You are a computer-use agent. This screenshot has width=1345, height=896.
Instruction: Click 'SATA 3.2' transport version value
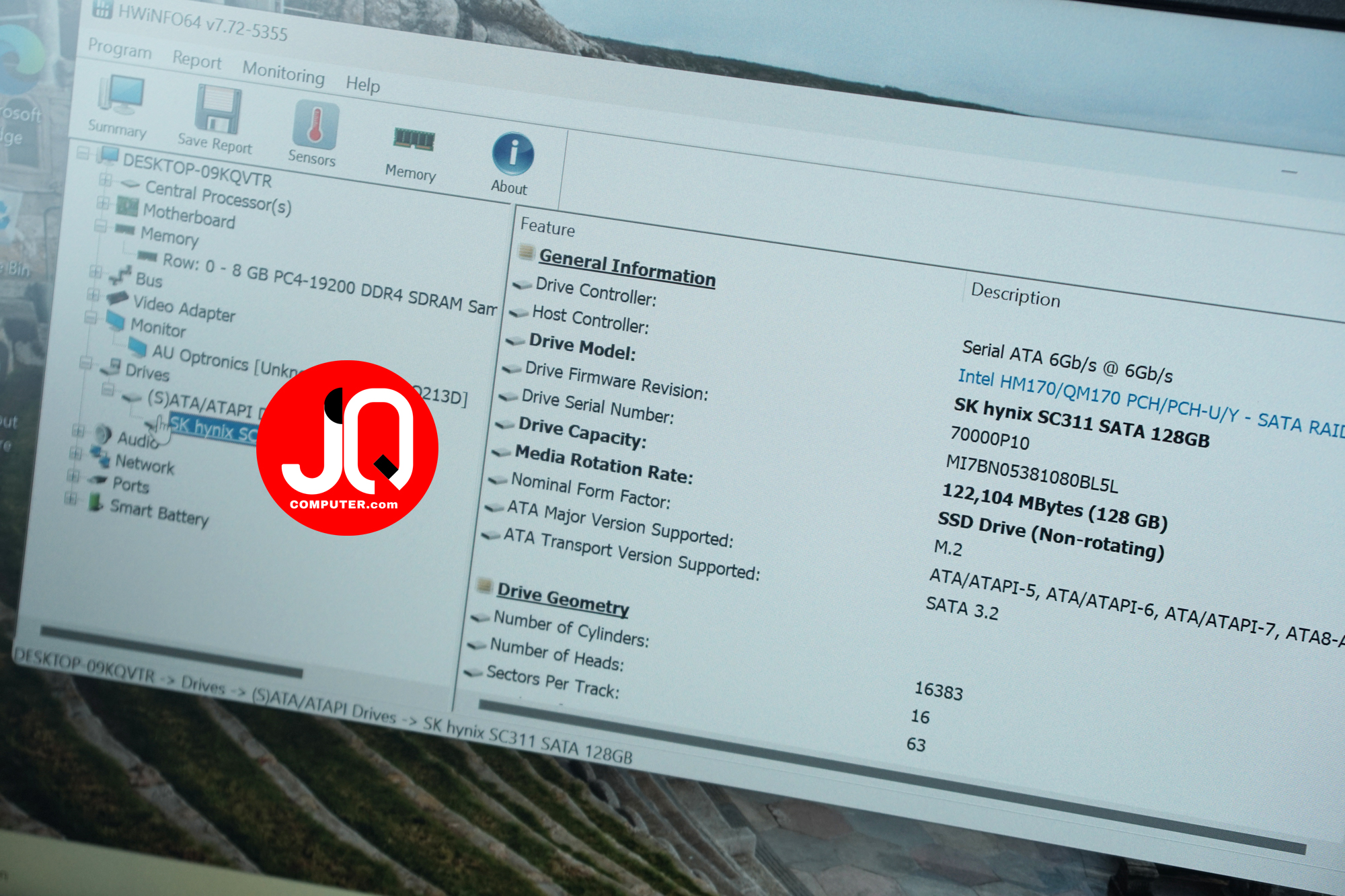pos(962,608)
